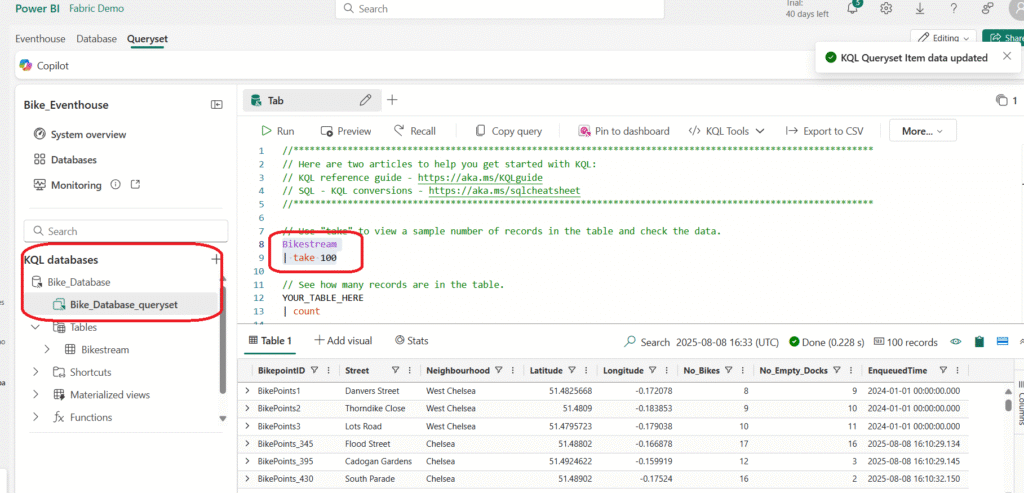This screenshot has height=493, width=1024.
Task: Open the KQL Tools dropdown
Action: [726, 131]
